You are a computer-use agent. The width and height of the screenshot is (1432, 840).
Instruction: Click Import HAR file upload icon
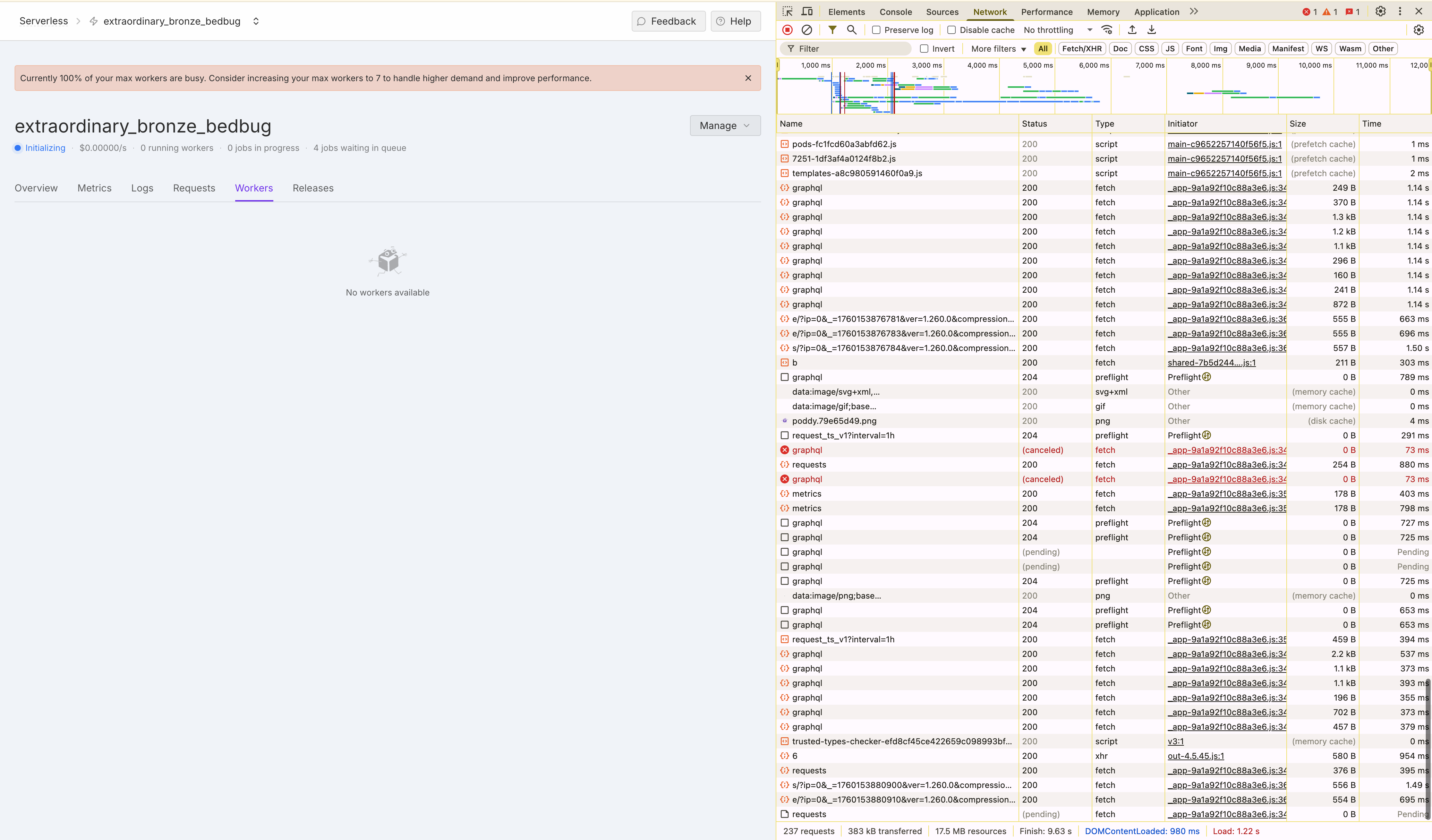coord(1132,30)
